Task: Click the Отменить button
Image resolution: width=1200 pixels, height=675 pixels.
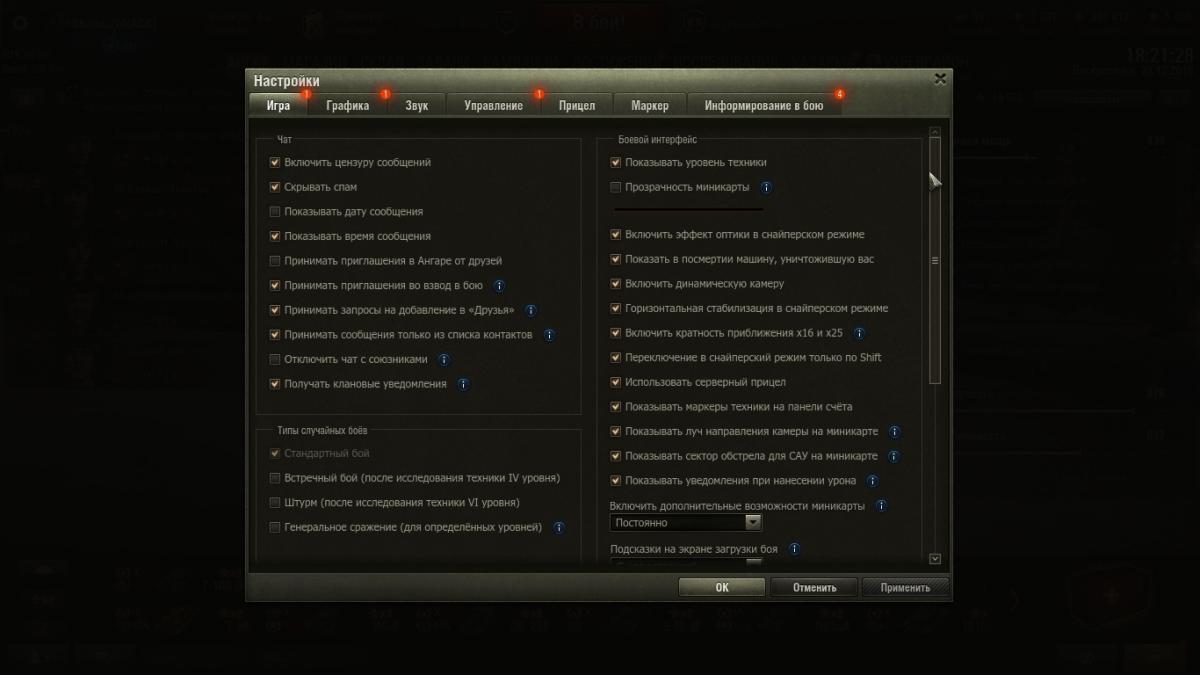Action: pyautogui.click(x=814, y=588)
